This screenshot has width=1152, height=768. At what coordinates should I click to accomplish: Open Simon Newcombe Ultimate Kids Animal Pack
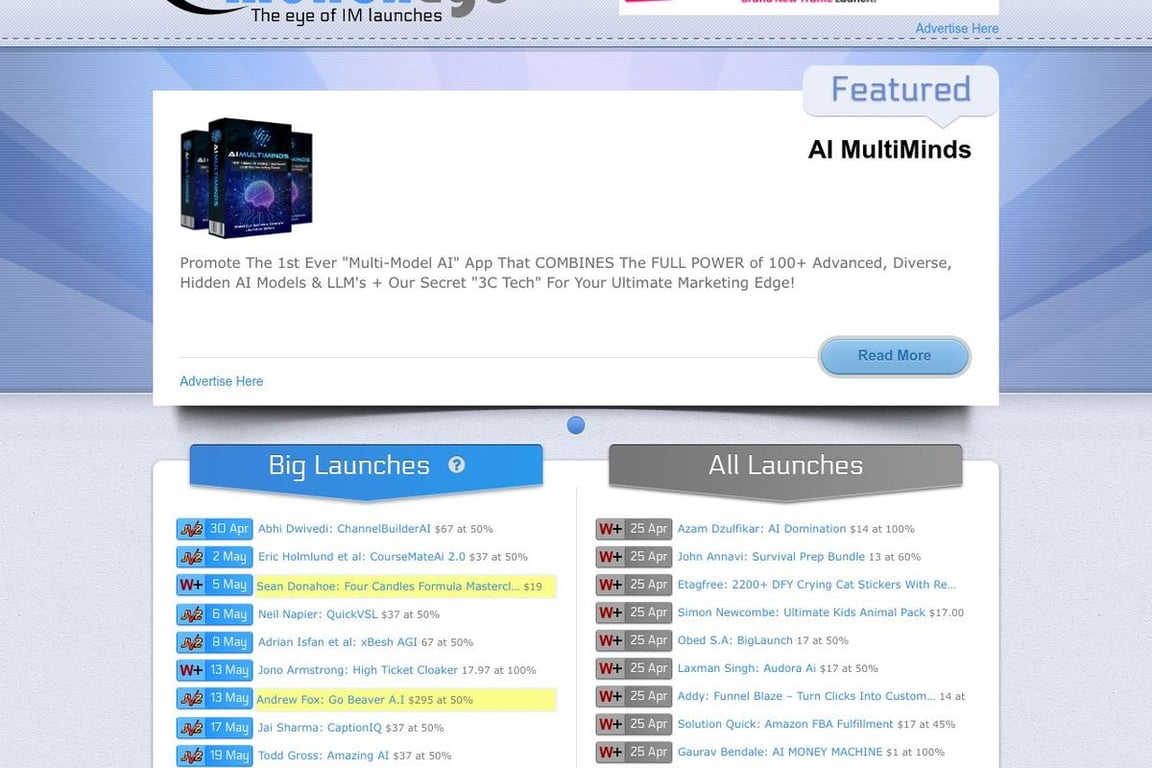pyautogui.click(x=801, y=612)
